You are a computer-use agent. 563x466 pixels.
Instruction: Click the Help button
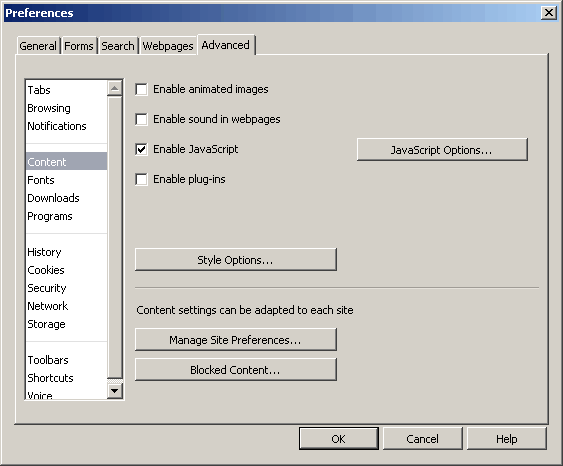(x=507, y=438)
